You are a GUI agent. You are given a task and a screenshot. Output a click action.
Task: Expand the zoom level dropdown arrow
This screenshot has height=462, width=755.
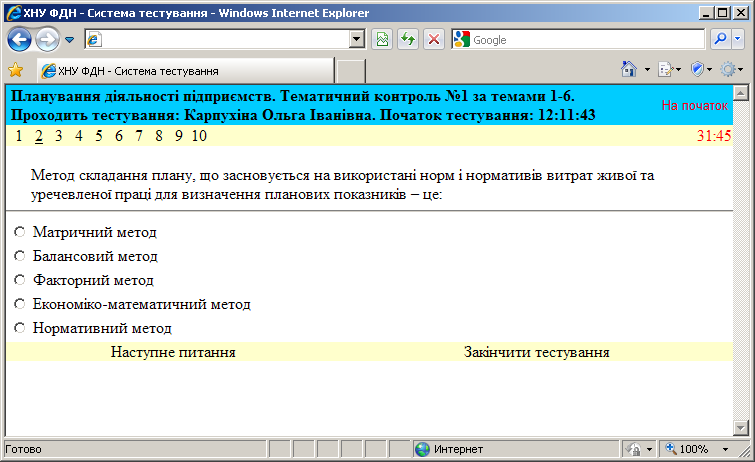click(x=725, y=449)
